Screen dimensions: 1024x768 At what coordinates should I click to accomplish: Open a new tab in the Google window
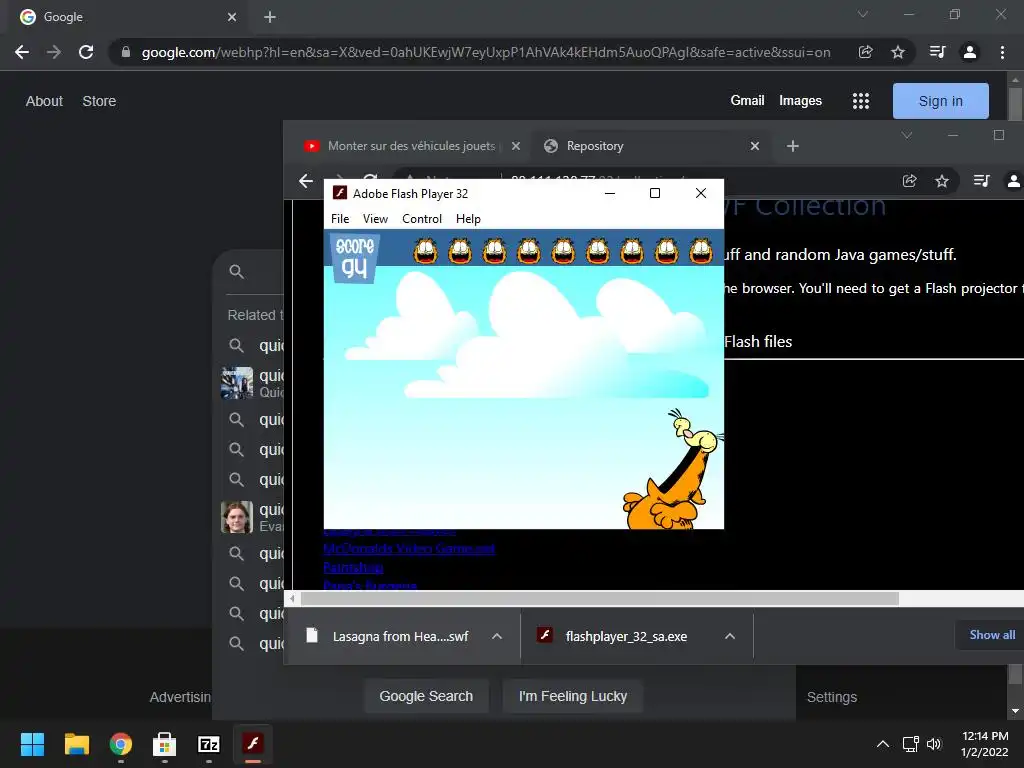[x=270, y=17]
